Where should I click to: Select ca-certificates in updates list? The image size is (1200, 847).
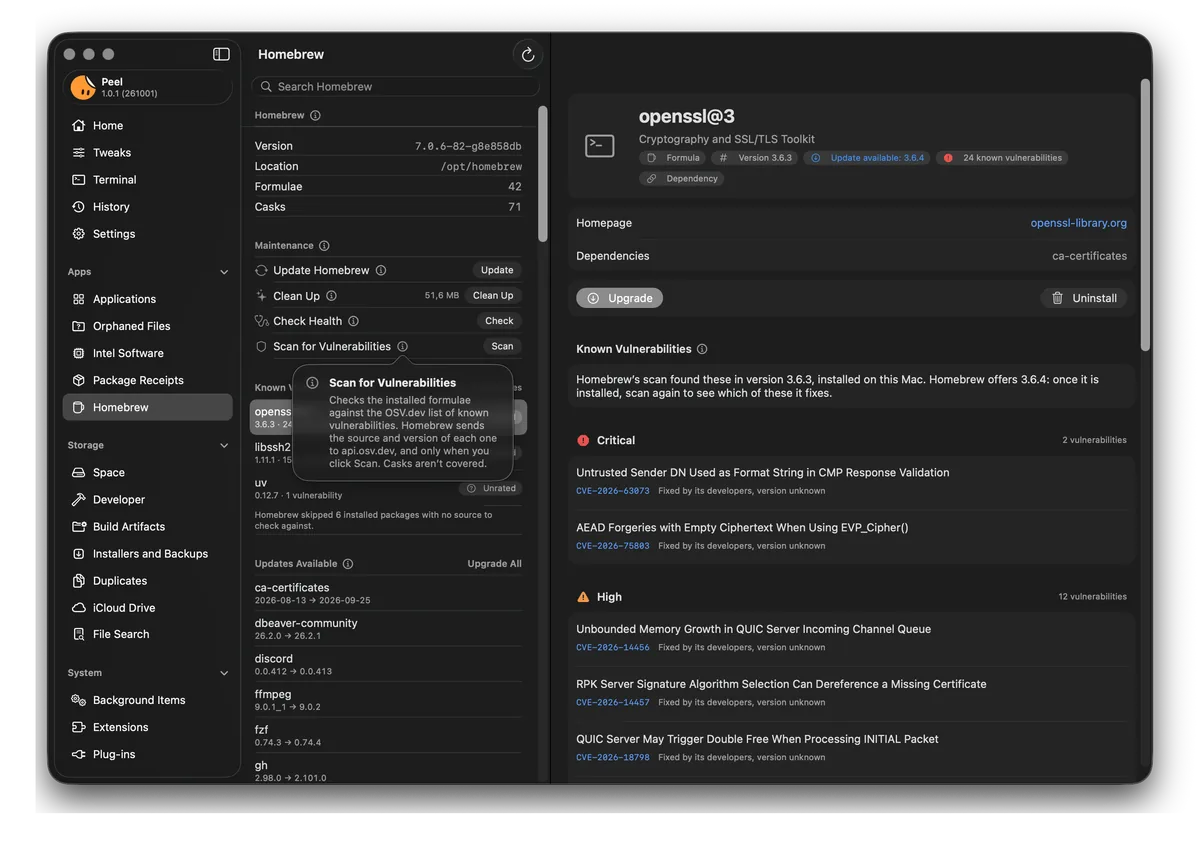(x=388, y=593)
